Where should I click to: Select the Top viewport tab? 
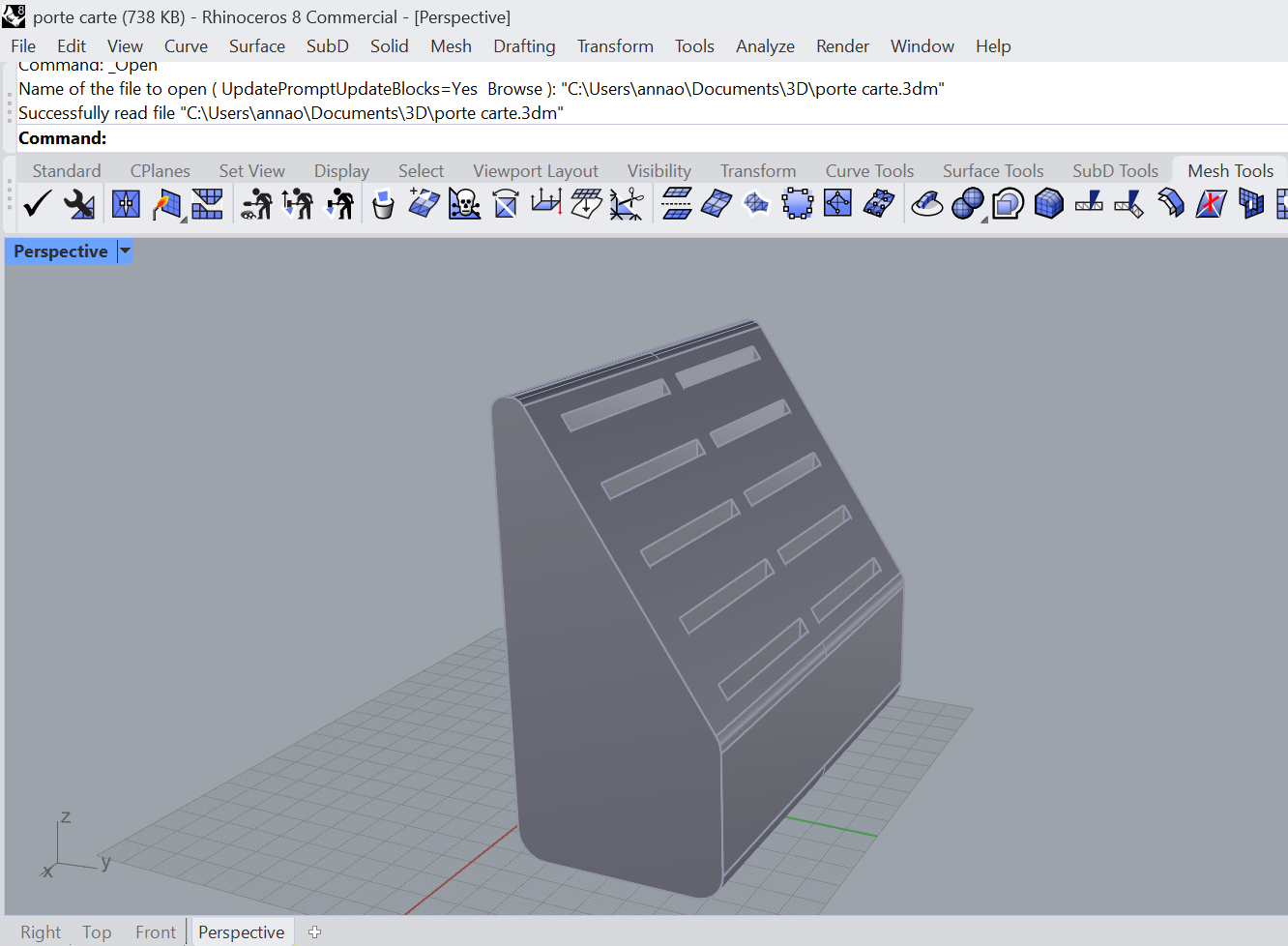pyautogui.click(x=97, y=931)
